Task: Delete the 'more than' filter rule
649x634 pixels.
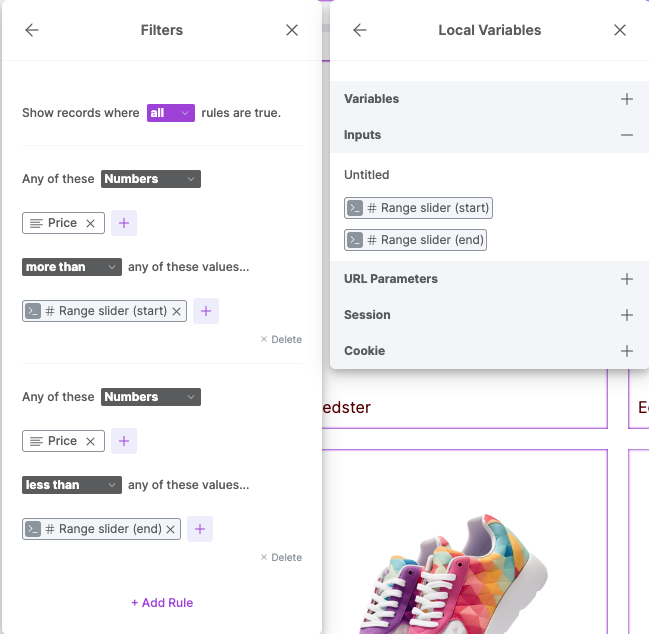Action: pos(281,339)
